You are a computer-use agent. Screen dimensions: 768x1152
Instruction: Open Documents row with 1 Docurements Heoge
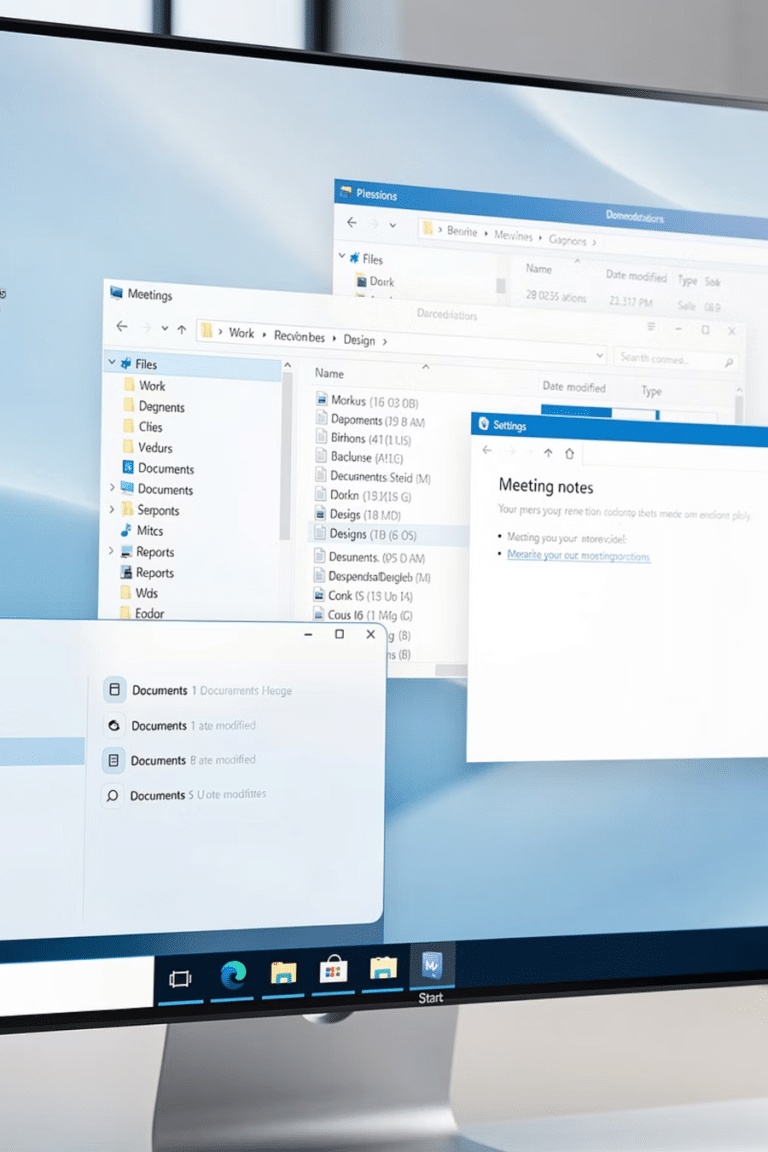[198, 689]
